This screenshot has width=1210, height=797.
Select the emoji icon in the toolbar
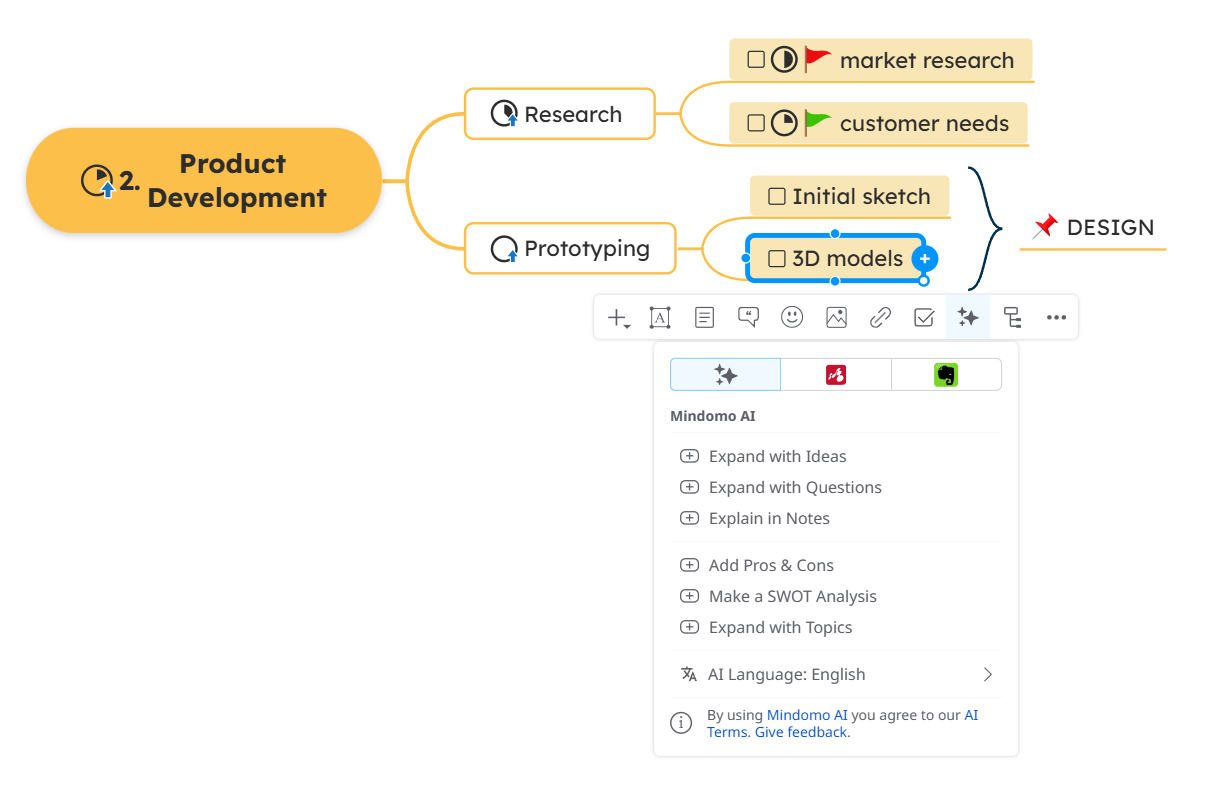coord(792,317)
